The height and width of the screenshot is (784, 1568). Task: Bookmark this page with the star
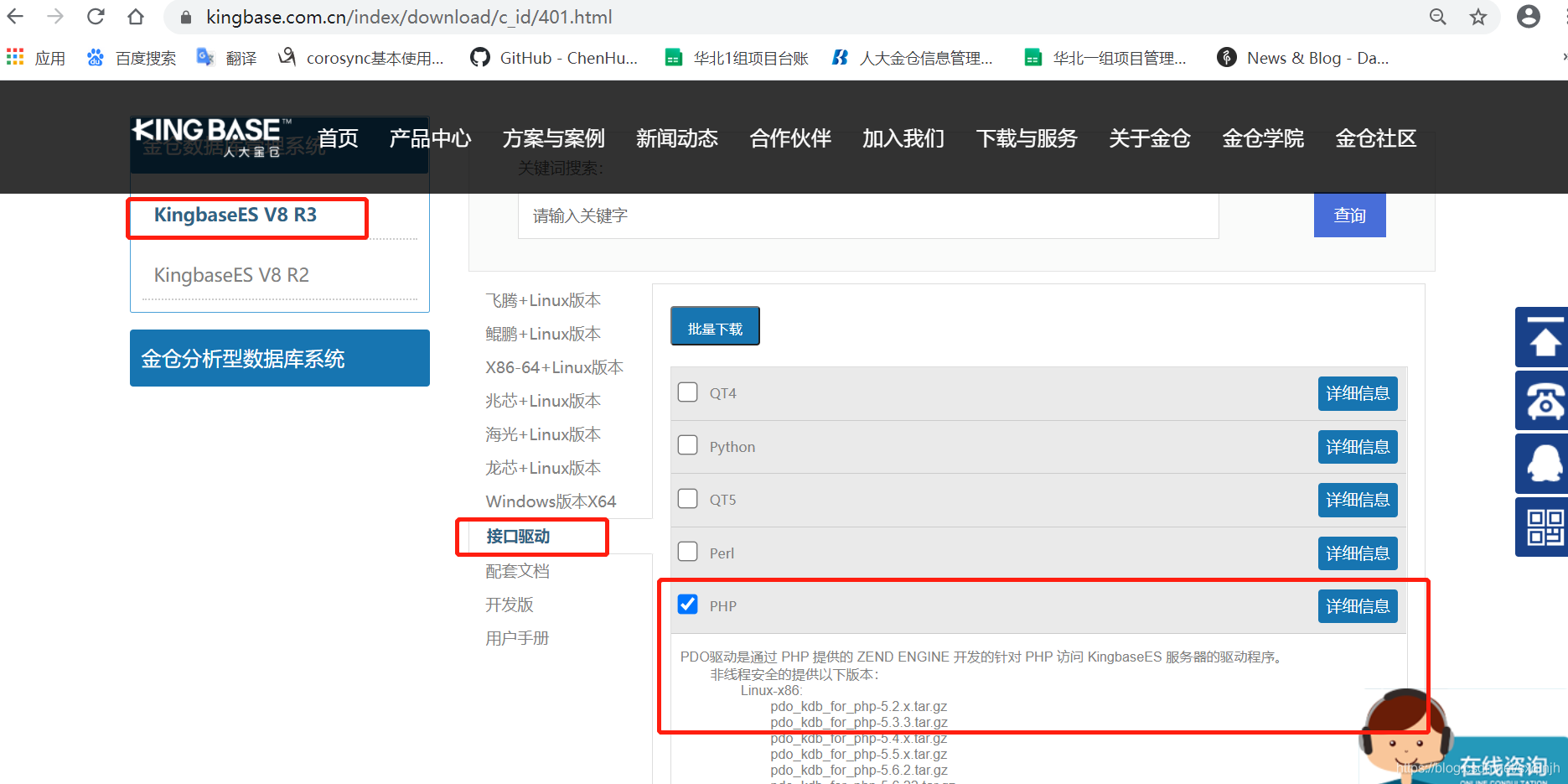point(1478,17)
